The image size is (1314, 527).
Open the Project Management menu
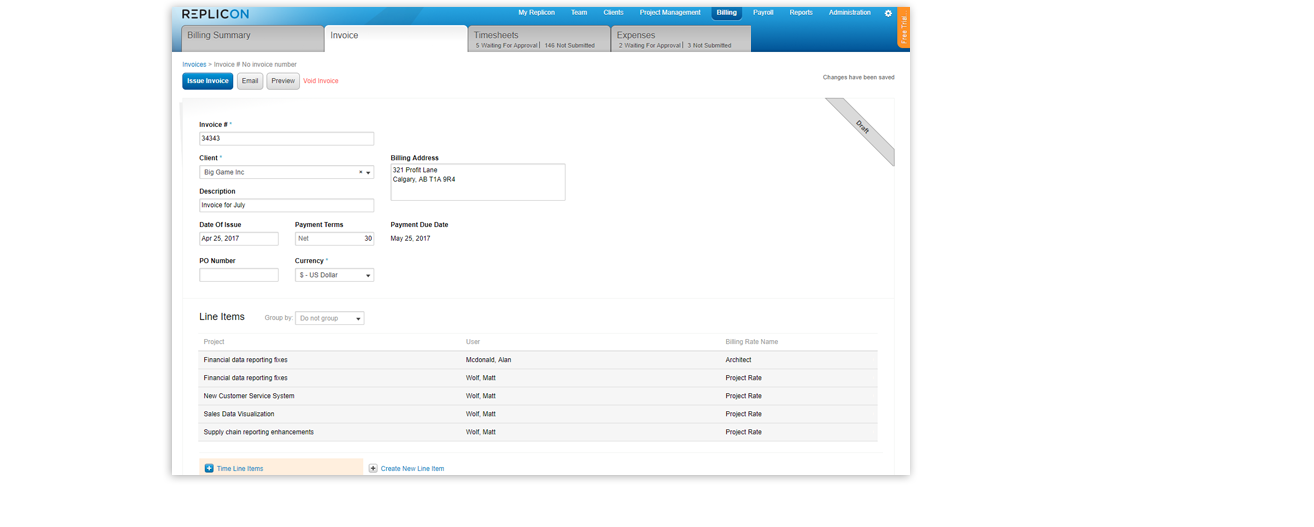click(670, 13)
